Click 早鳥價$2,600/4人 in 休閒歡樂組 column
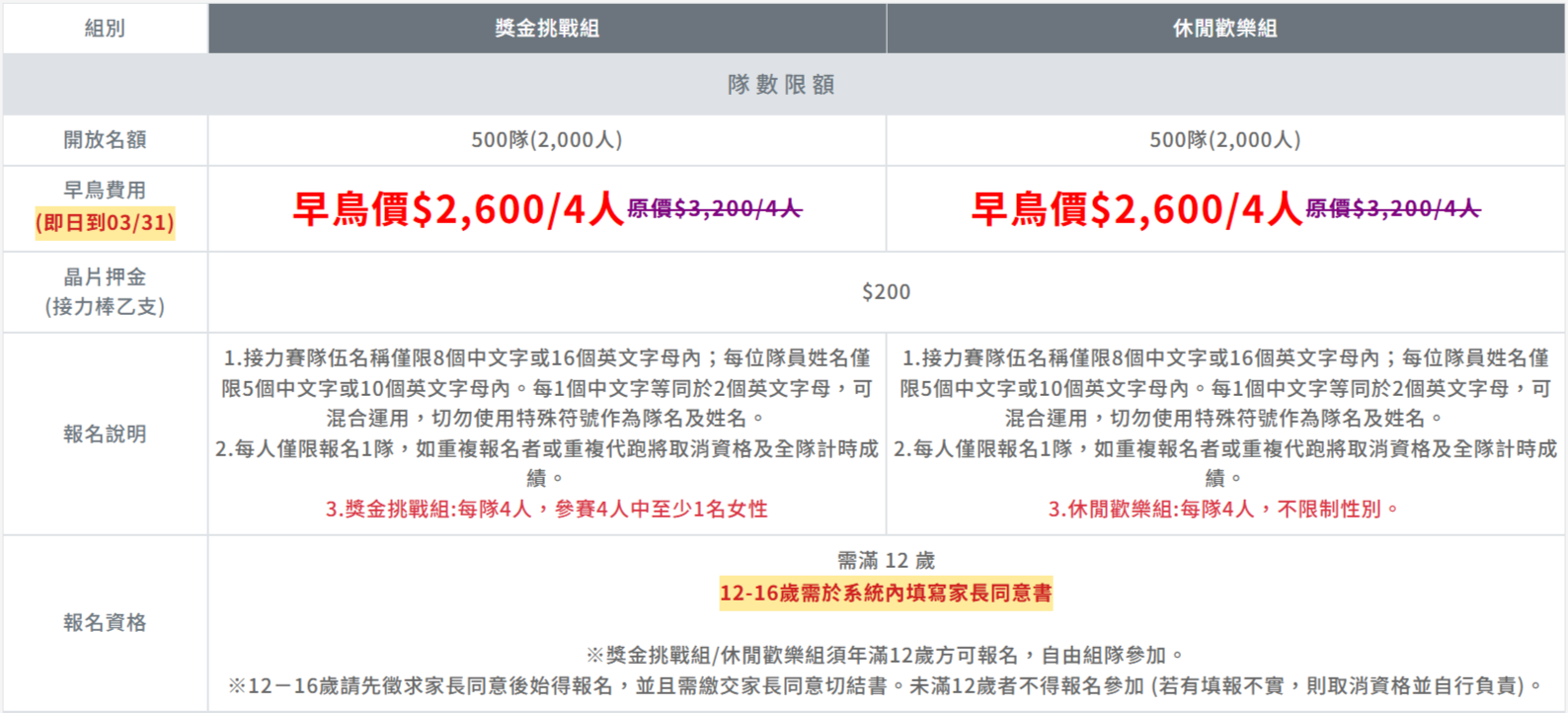Image resolution: width=1568 pixels, height=713 pixels. tap(1137, 208)
